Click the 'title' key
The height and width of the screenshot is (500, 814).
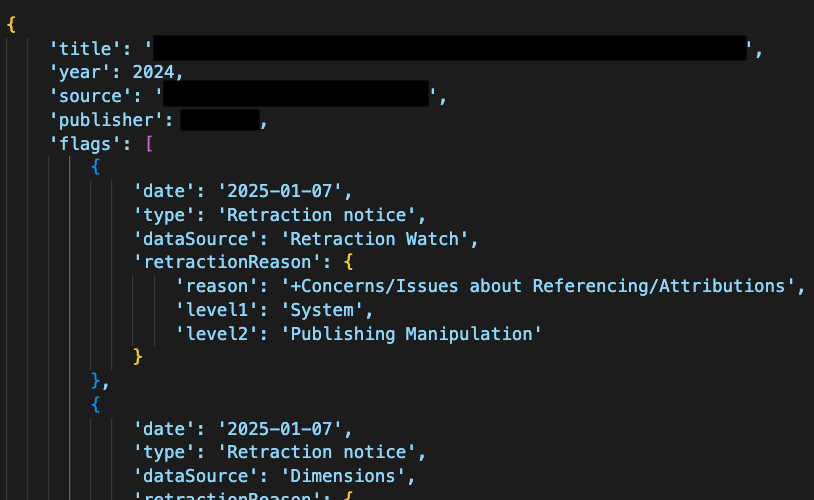pos(83,48)
